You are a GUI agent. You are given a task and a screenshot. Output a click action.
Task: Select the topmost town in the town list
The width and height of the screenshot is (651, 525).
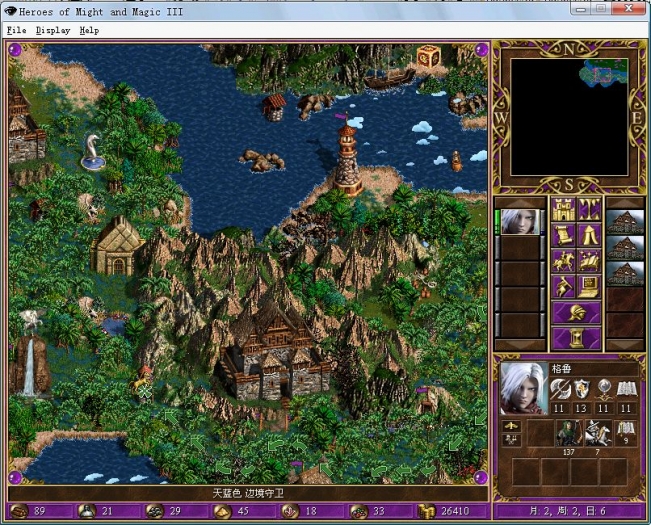pos(625,222)
